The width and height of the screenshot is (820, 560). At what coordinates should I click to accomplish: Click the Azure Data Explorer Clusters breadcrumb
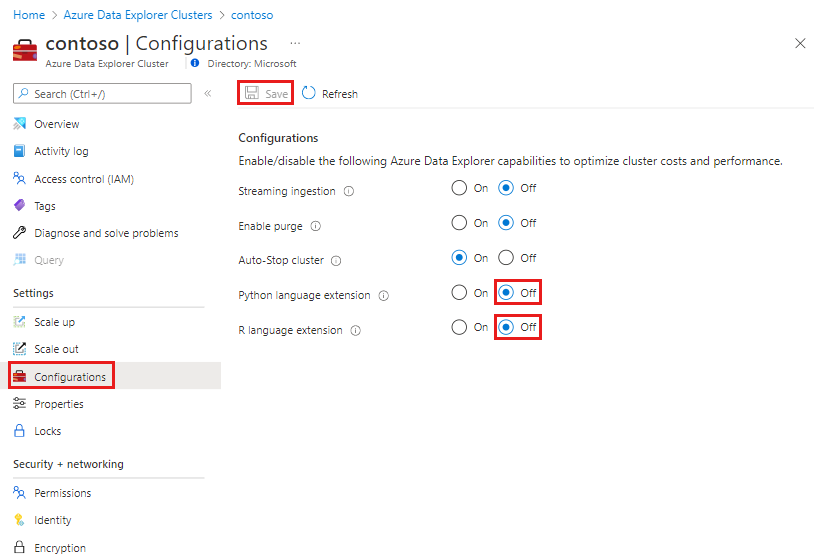point(138,15)
